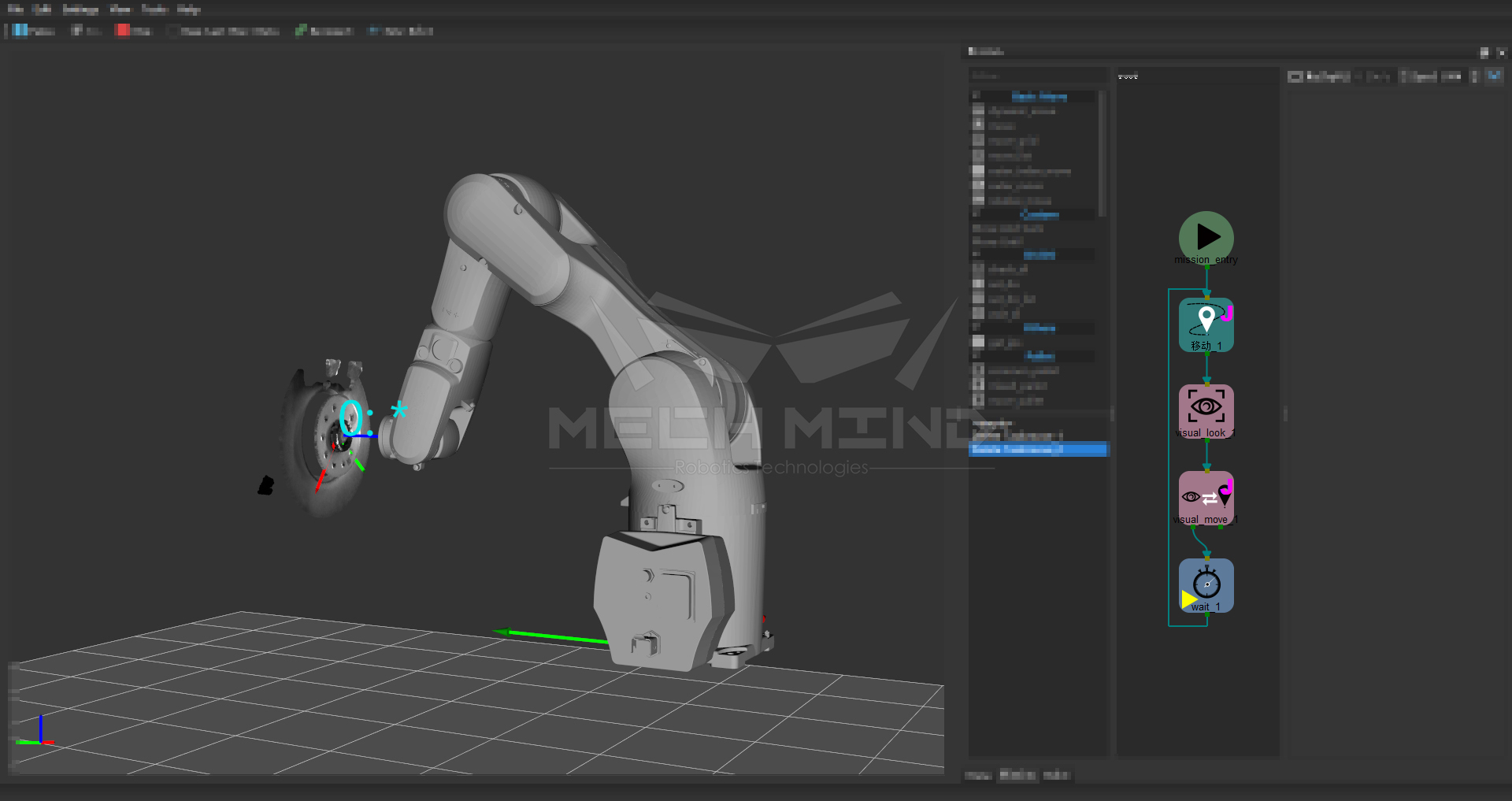The width and height of the screenshot is (1512, 801).
Task: Click the green icon in the top toolbar
Action: [301, 30]
